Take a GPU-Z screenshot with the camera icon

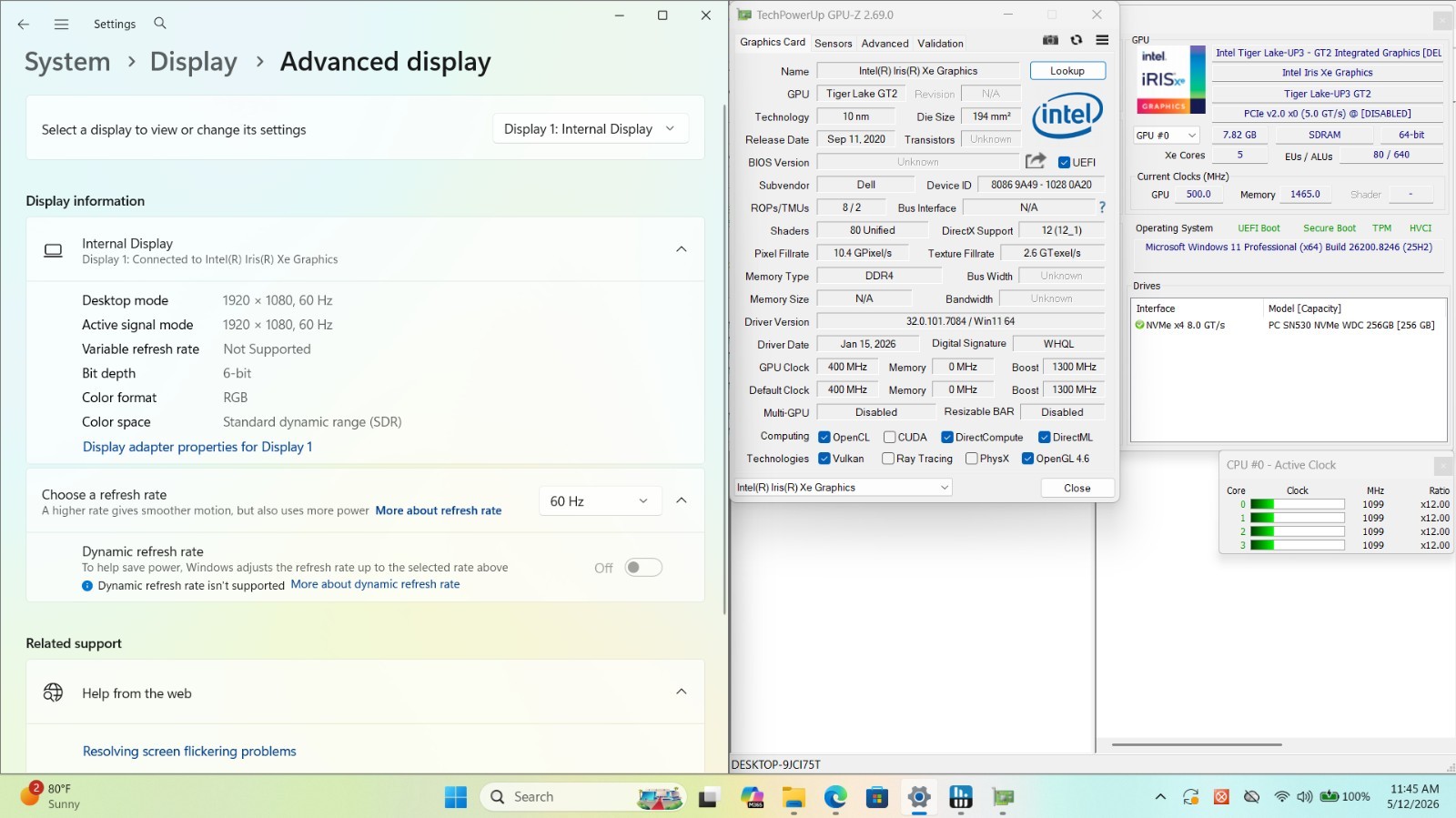click(1050, 40)
